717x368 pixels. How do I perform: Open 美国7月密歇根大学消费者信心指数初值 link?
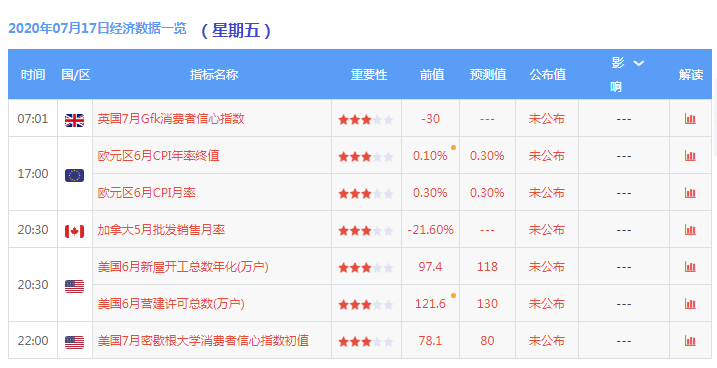pos(203,341)
